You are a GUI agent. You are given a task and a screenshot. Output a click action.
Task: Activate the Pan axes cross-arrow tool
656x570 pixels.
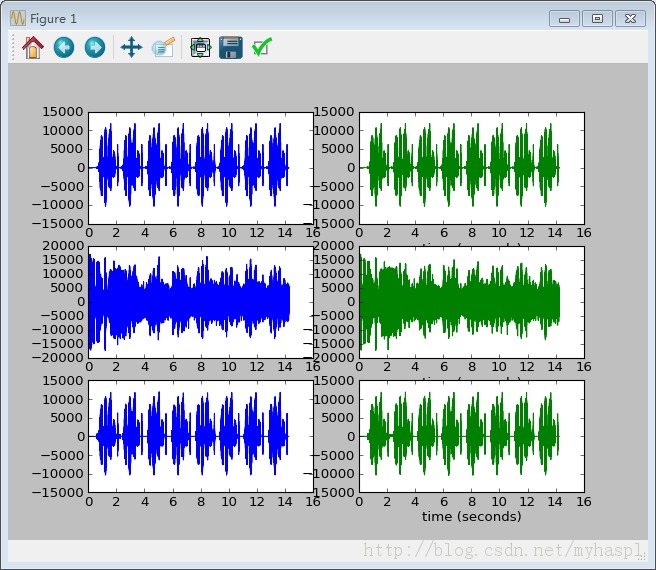click(x=131, y=47)
